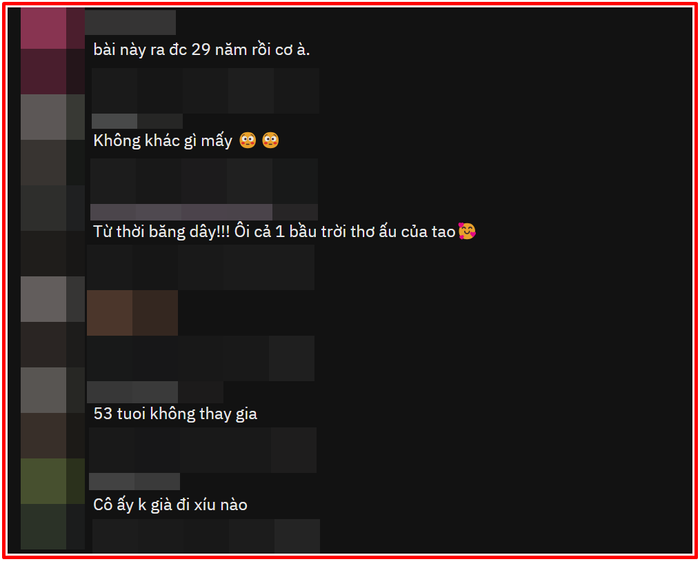700x561 pixels.
Task: Click the "Từ thời băng dây!!!" comment
Action: (x=274, y=232)
